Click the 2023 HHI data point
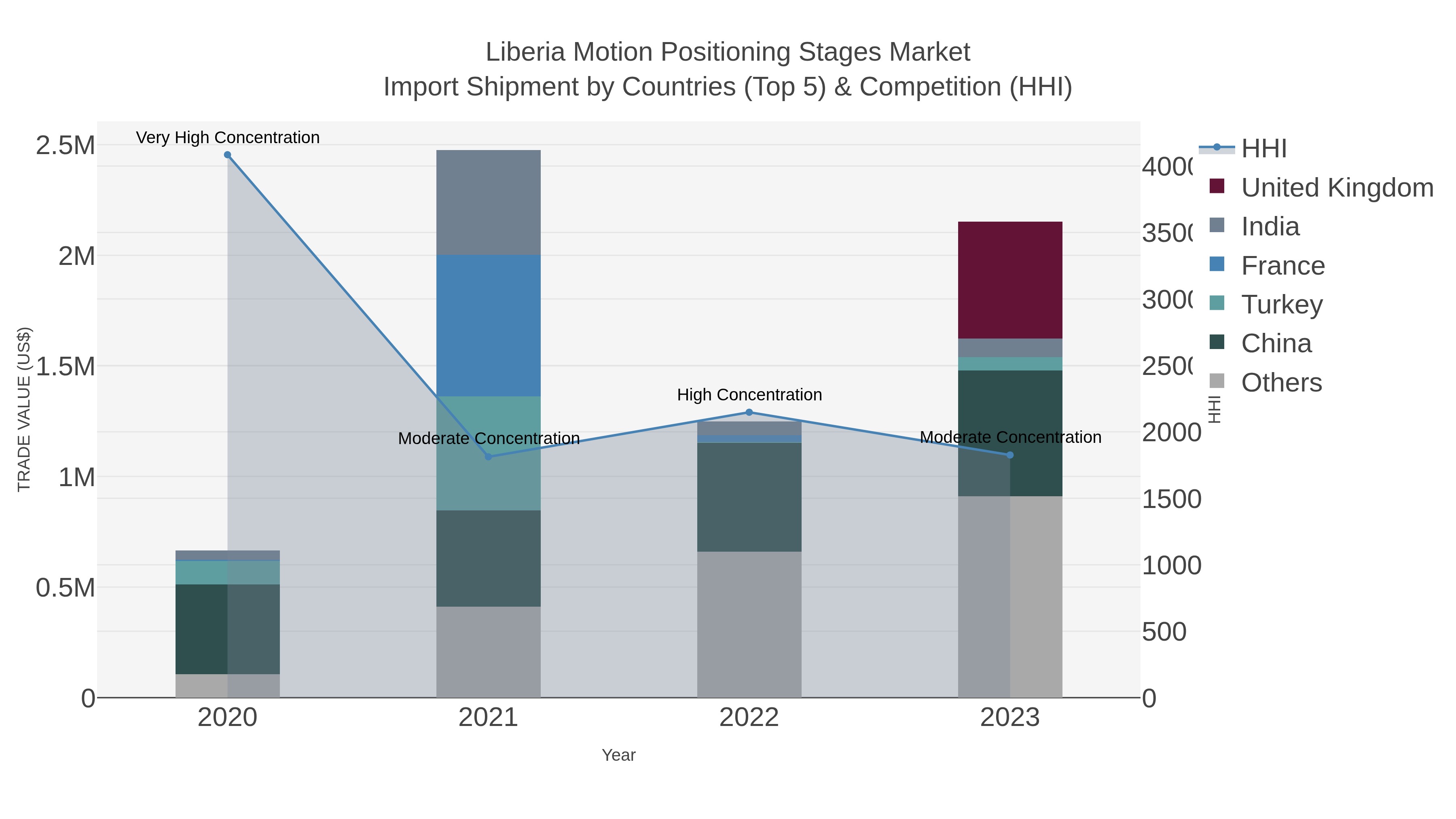This screenshot has height=819, width=1456. 1010,455
